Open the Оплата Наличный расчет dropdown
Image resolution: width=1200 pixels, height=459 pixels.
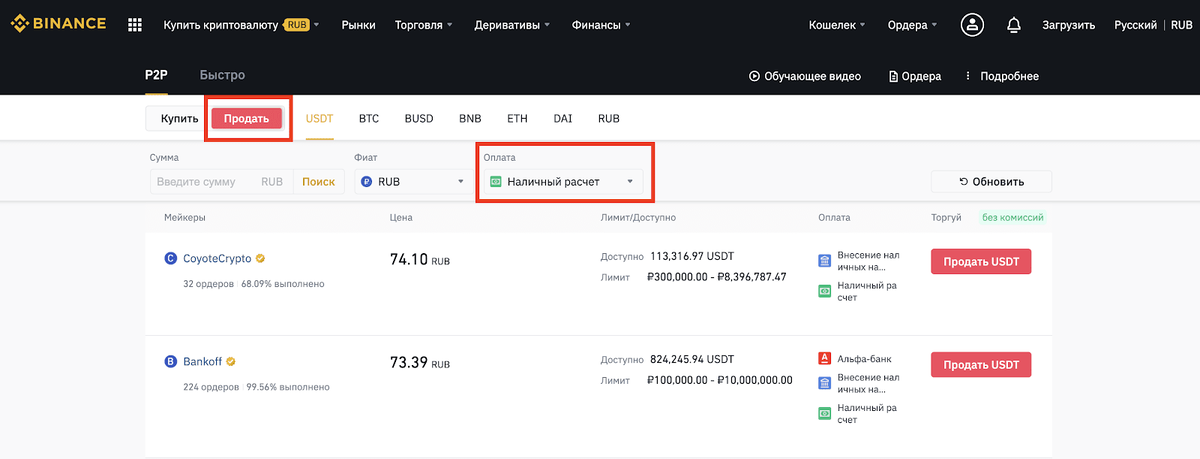tap(562, 182)
